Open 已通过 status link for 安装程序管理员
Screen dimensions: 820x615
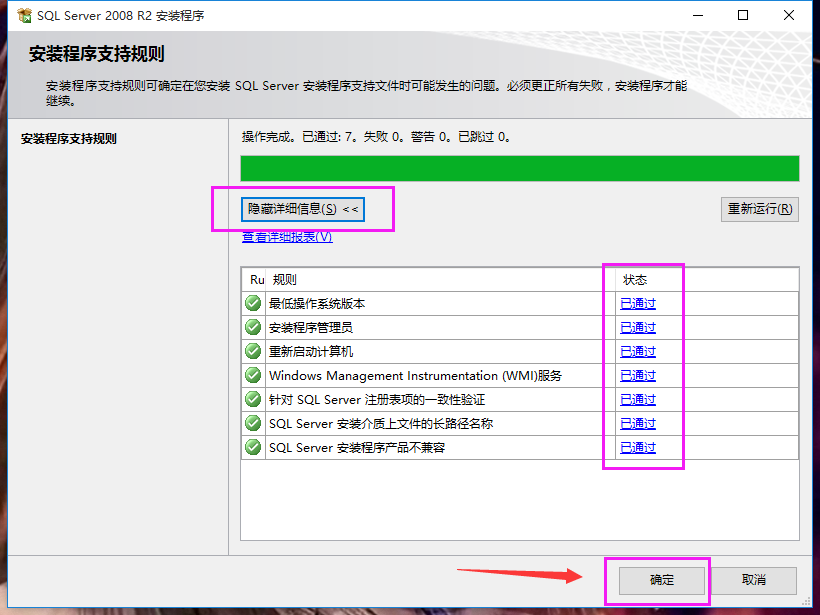(638, 327)
